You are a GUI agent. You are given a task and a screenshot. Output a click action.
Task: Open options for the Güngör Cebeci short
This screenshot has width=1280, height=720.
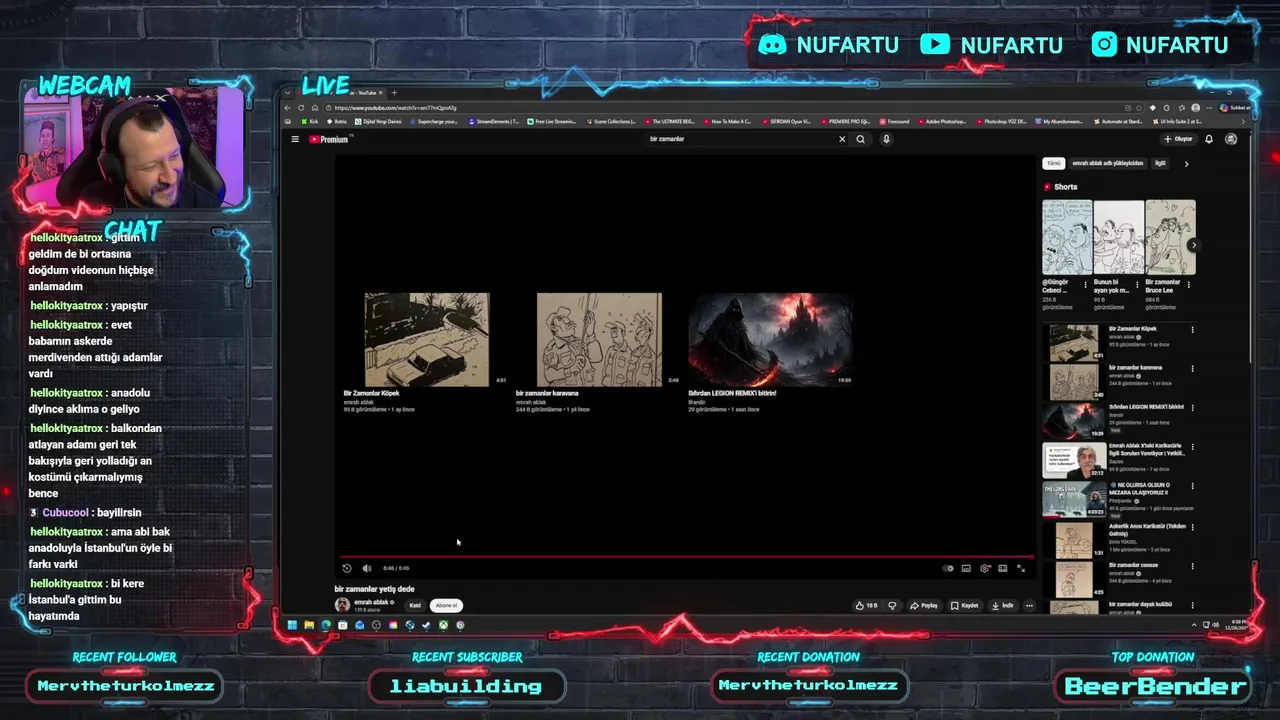[x=1086, y=285]
